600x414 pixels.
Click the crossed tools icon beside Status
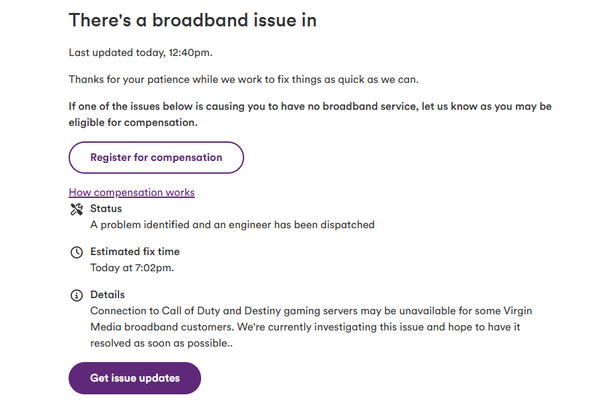[x=77, y=209]
